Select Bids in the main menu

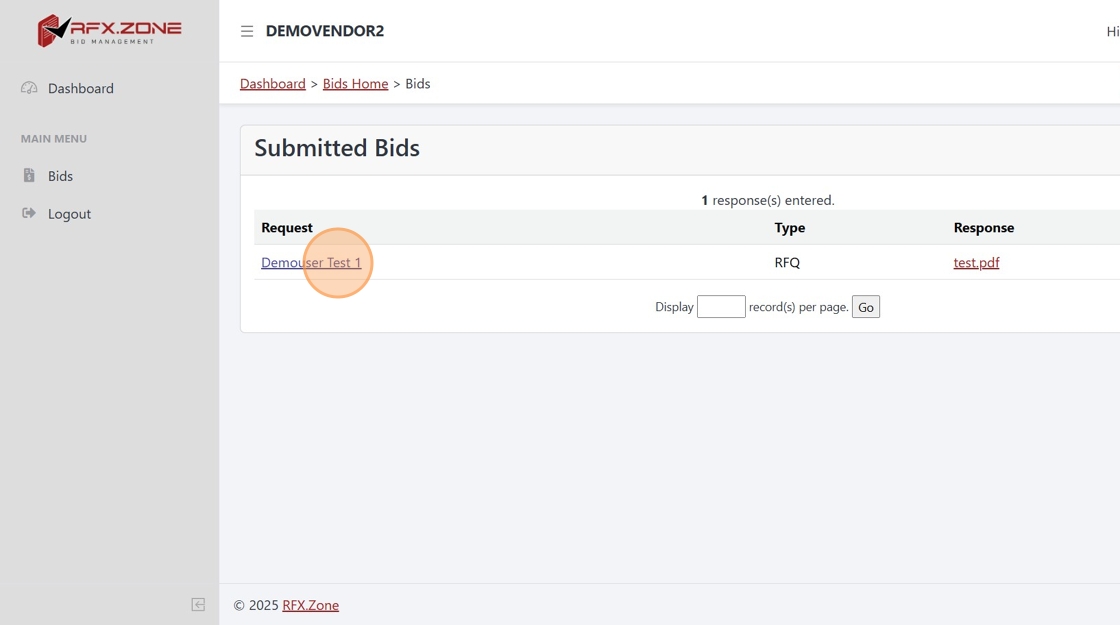[x=60, y=176]
